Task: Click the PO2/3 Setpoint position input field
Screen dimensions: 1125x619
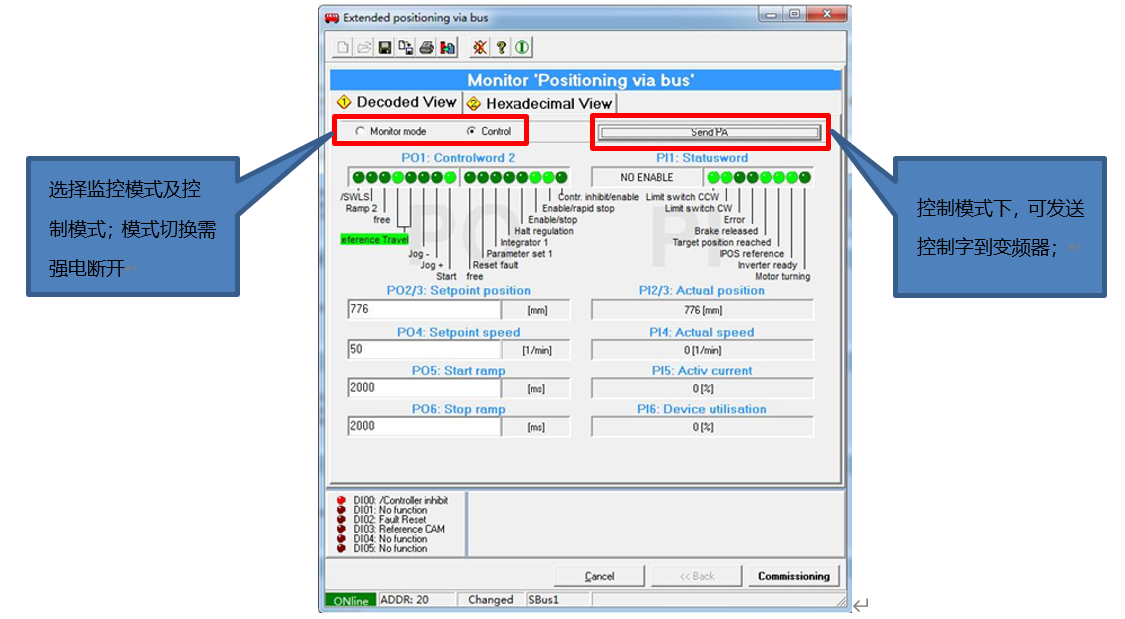Action: (423, 310)
